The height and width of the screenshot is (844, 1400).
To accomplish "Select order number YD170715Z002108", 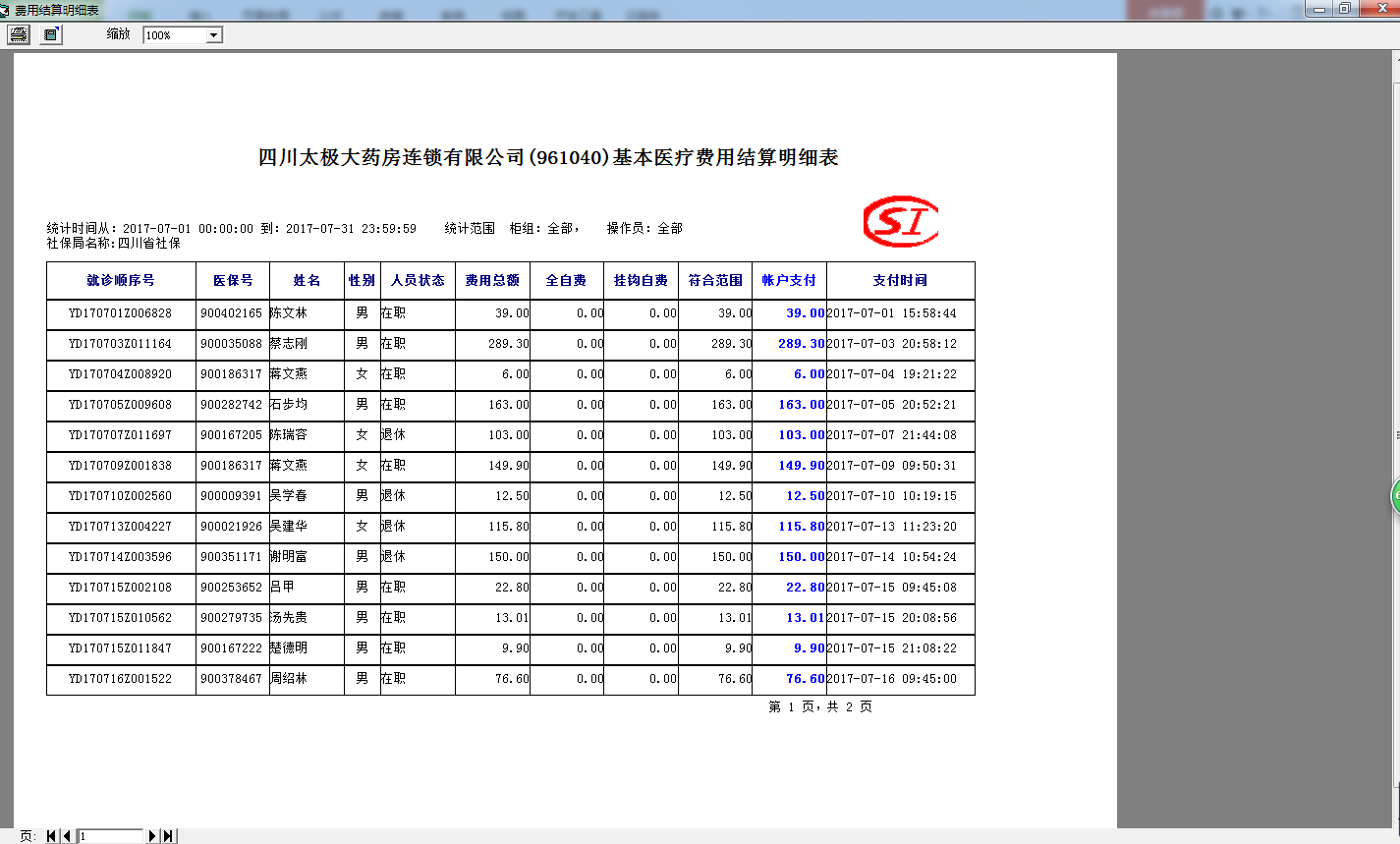I will 120,588.
